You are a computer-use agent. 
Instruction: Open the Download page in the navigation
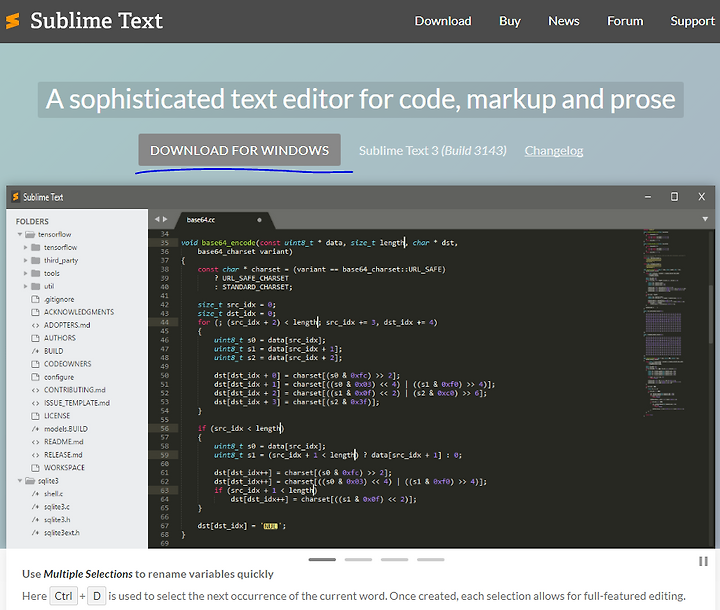(x=443, y=21)
